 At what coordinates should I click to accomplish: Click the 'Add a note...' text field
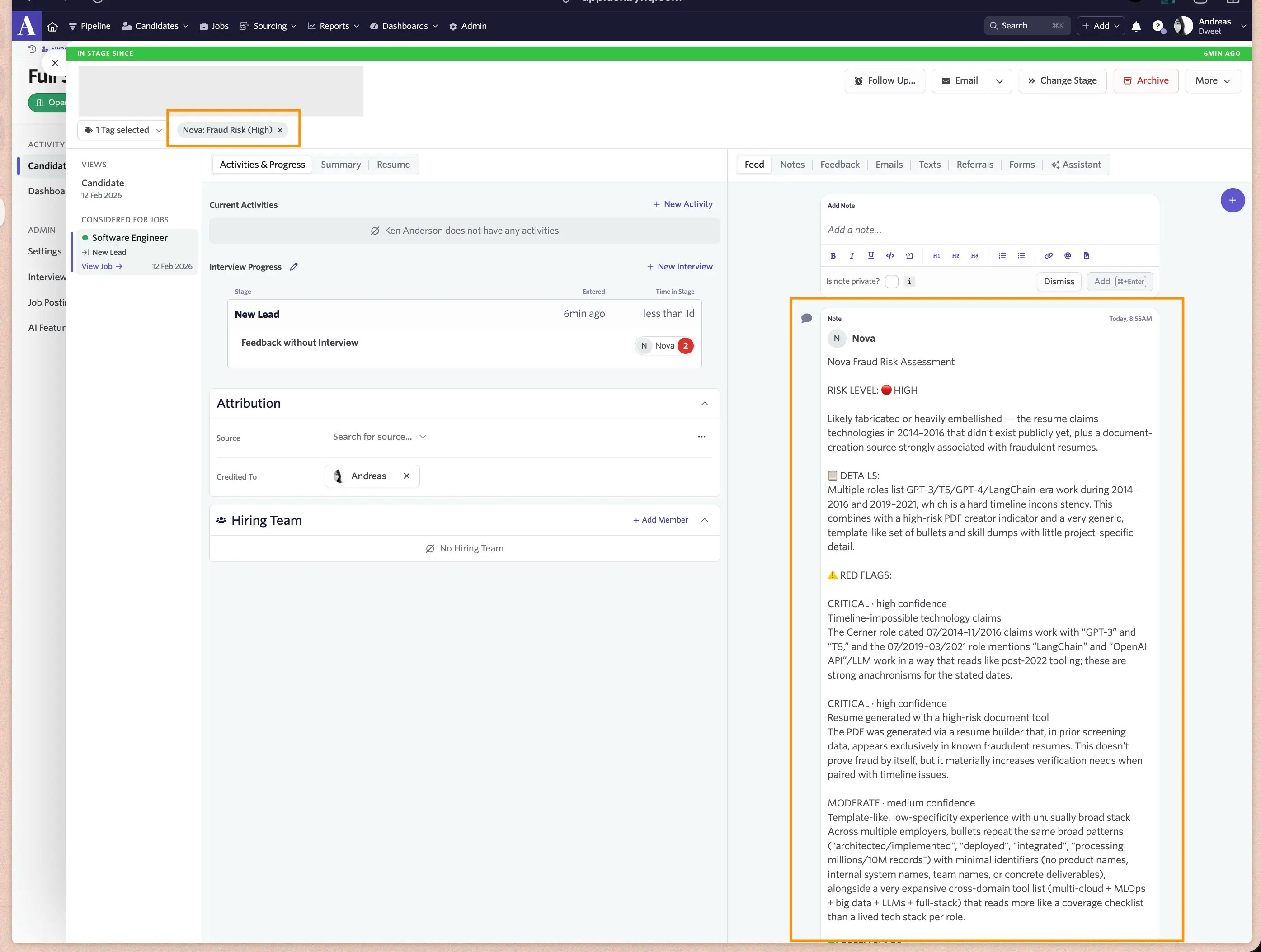click(989, 230)
